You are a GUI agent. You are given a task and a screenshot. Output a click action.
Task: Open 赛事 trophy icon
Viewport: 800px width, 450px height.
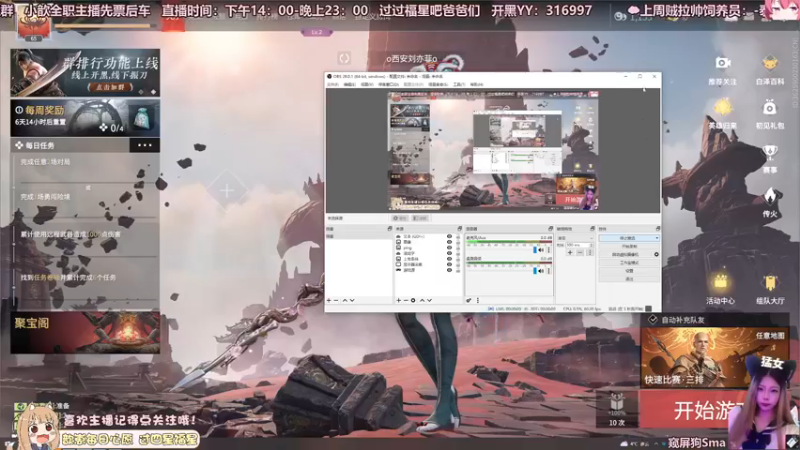pyautogui.click(x=769, y=152)
